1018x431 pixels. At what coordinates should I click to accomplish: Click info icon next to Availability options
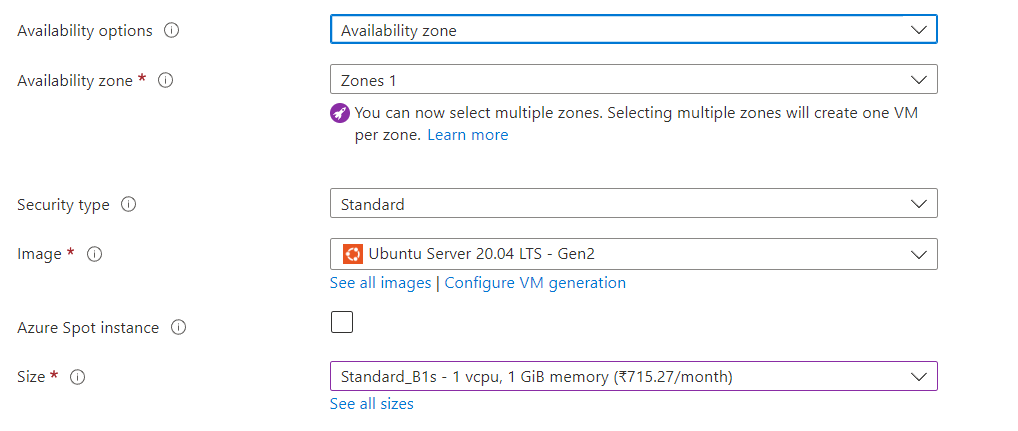(171, 31)
